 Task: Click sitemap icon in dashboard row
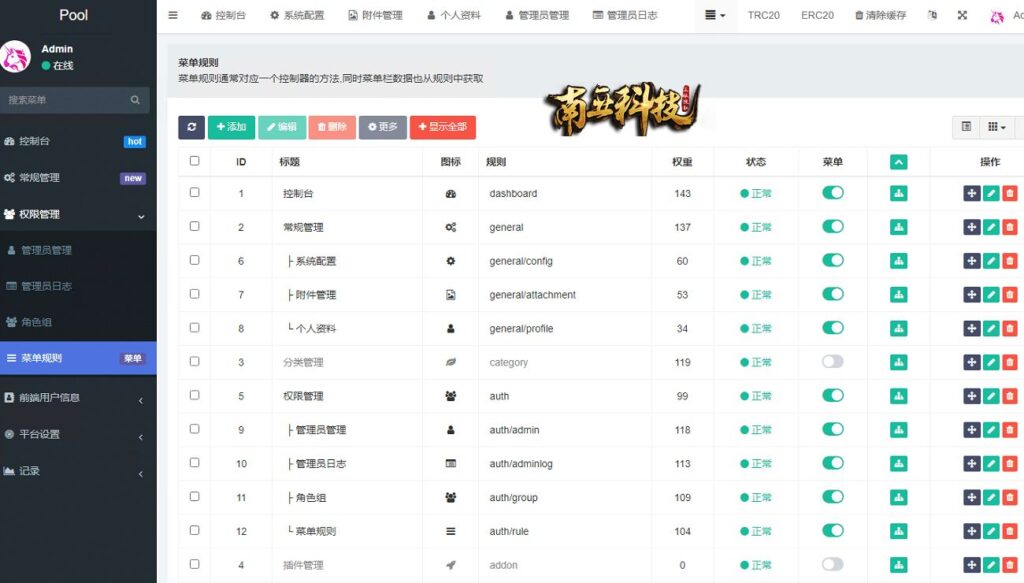(x=899, y=193)
